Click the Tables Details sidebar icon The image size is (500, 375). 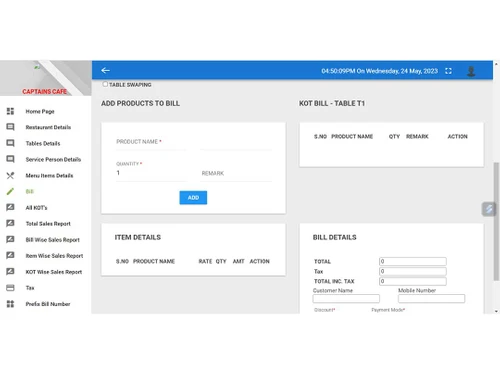pos(10,143)
